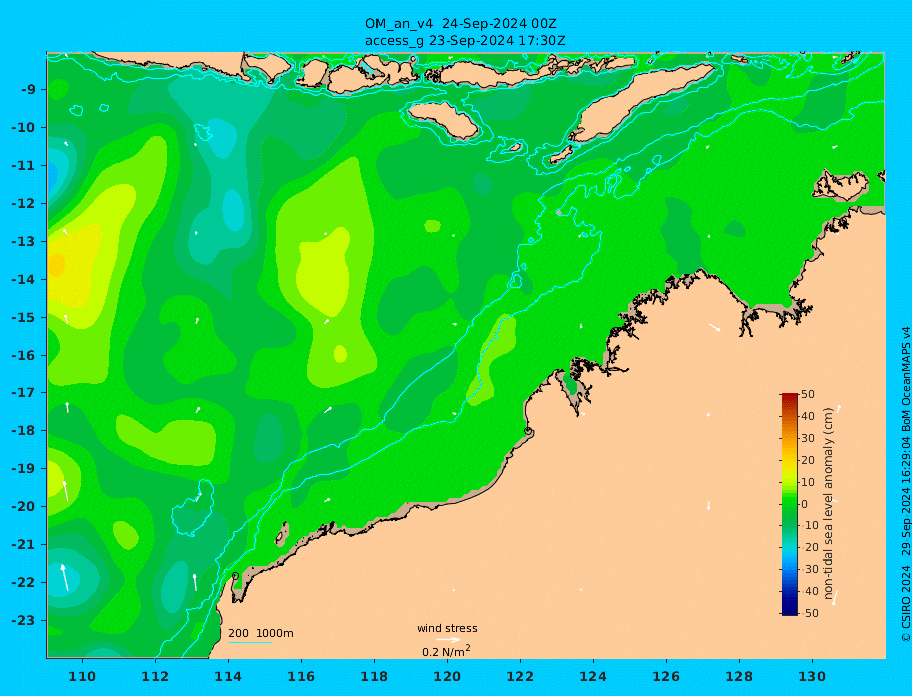Click the wind stress legend arrow
Viewport: 912px width, 696px height.
click(x=448, y=640)
